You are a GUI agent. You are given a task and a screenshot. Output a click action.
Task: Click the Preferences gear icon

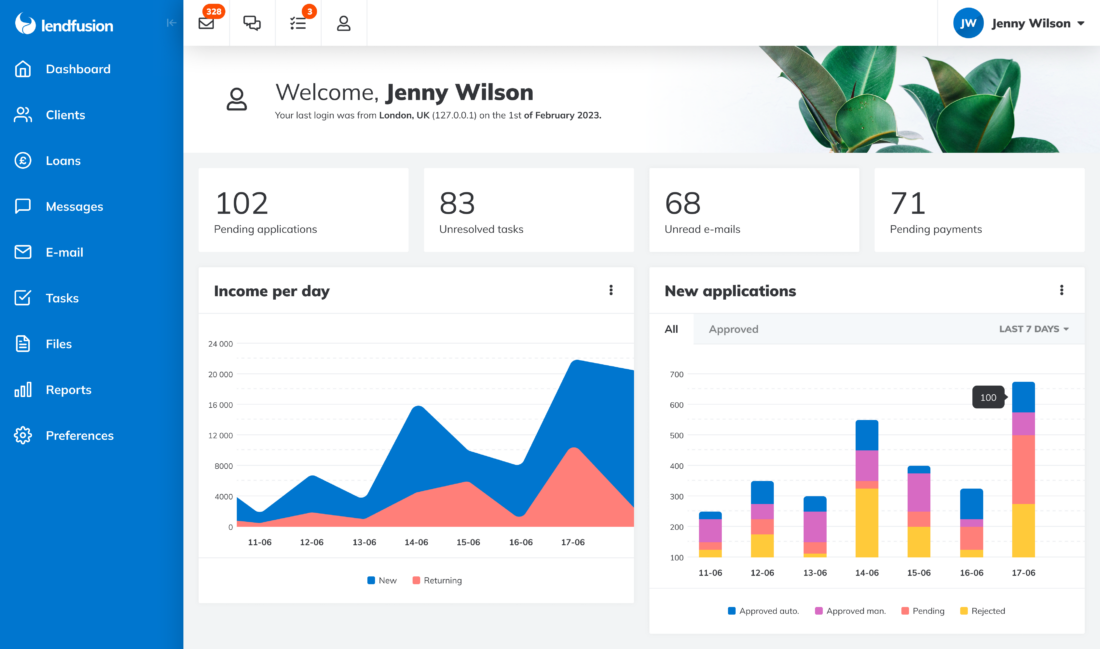(23, 435)
